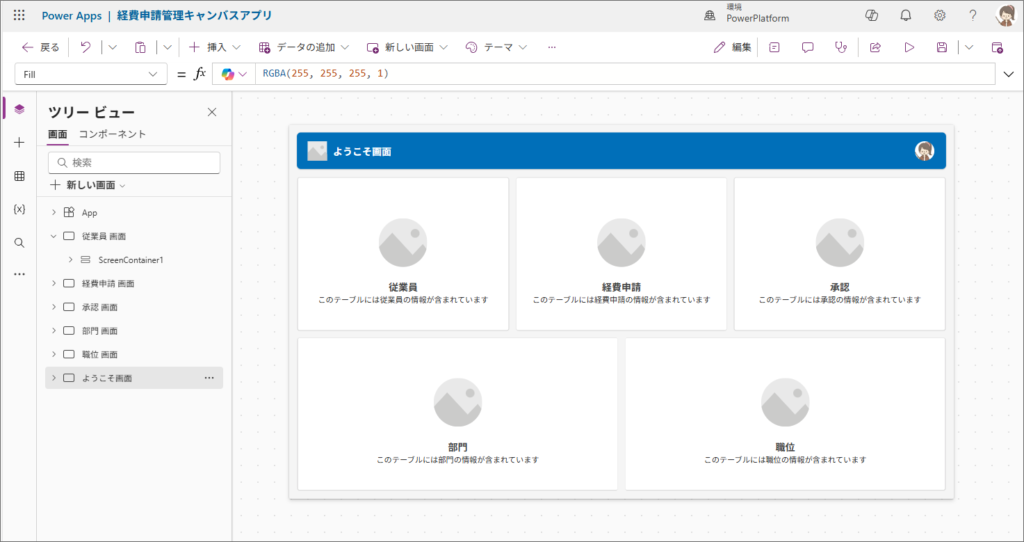Click the ようこそ画面 header image placeholder
This screenshot has width=1024, height=542.
[317, 151]
